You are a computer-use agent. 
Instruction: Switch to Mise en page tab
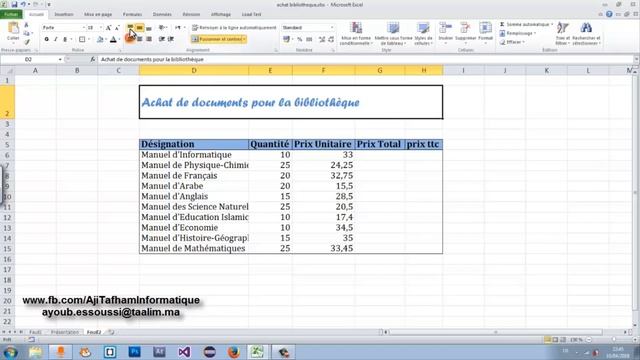[x=98, y=14]
